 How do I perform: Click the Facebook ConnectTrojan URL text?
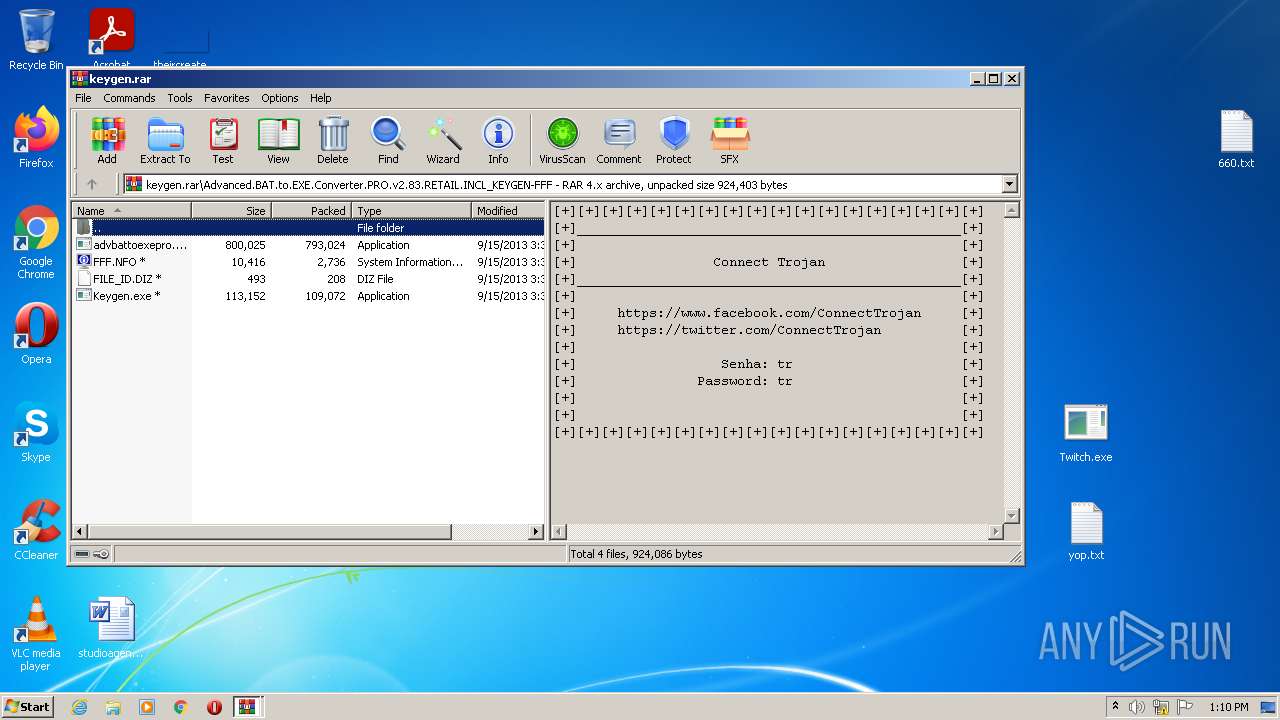coord(769,313)
